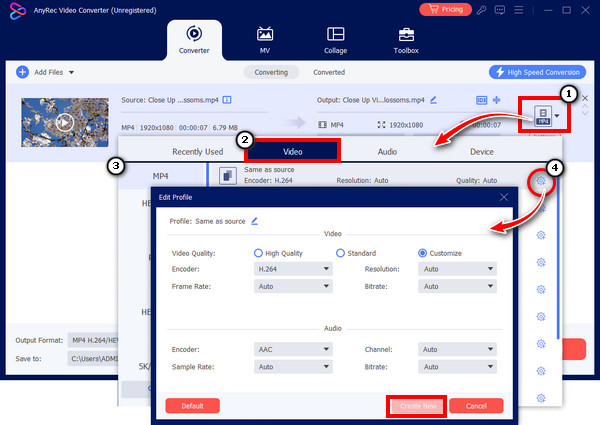The width and height of the screenshot is (600, 425).
Task: Click the compress plus icon beside output
Action: point(497,100)
